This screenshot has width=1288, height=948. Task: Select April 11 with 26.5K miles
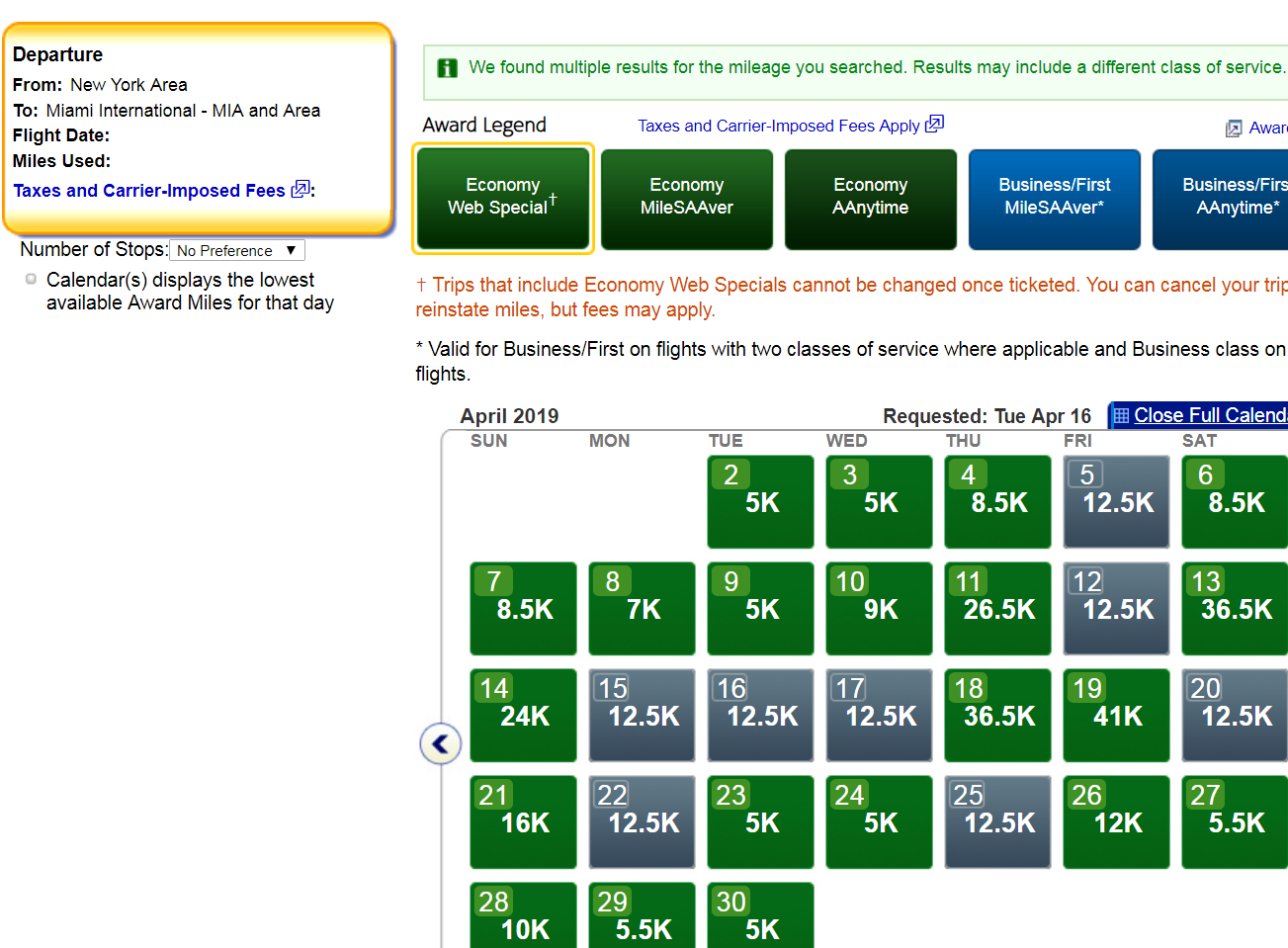point(998,609)
